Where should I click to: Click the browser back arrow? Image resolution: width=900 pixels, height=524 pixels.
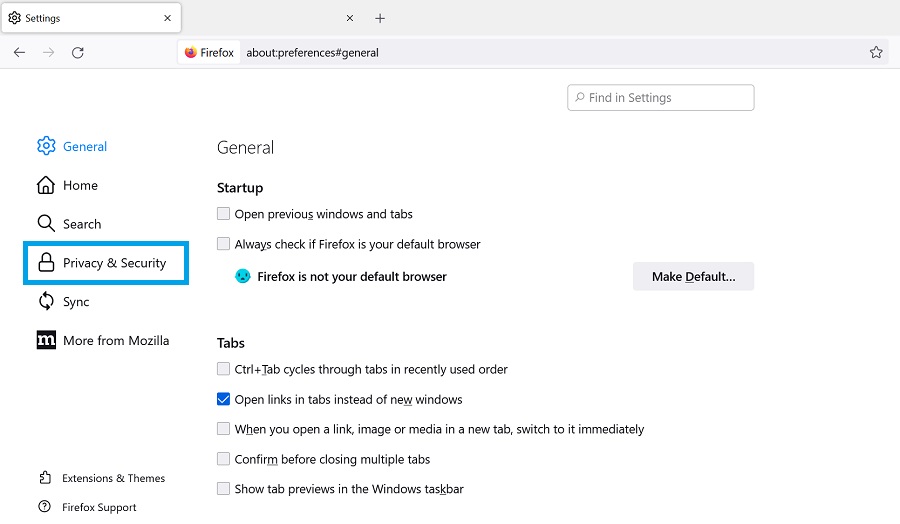(19, 53)
